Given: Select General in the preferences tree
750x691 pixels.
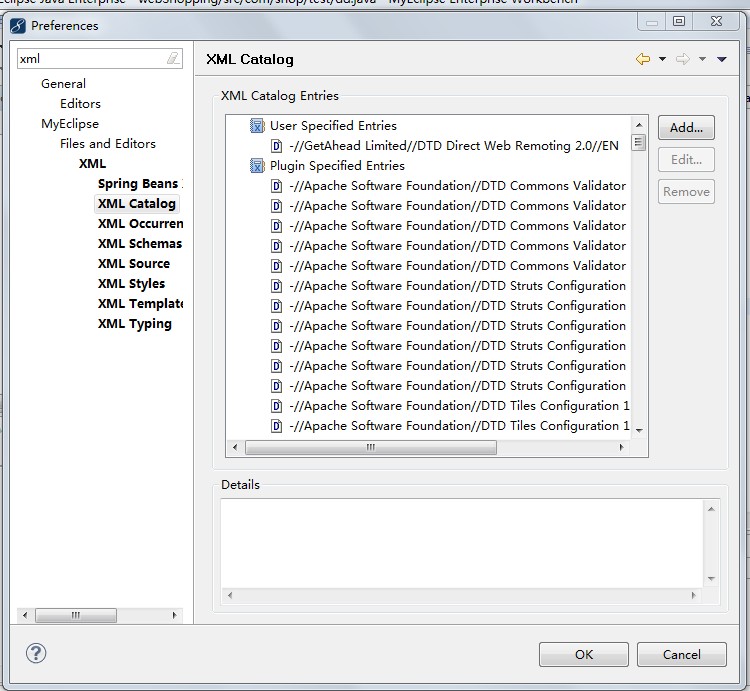Looking at the screenshot, I should click(63, 84).
